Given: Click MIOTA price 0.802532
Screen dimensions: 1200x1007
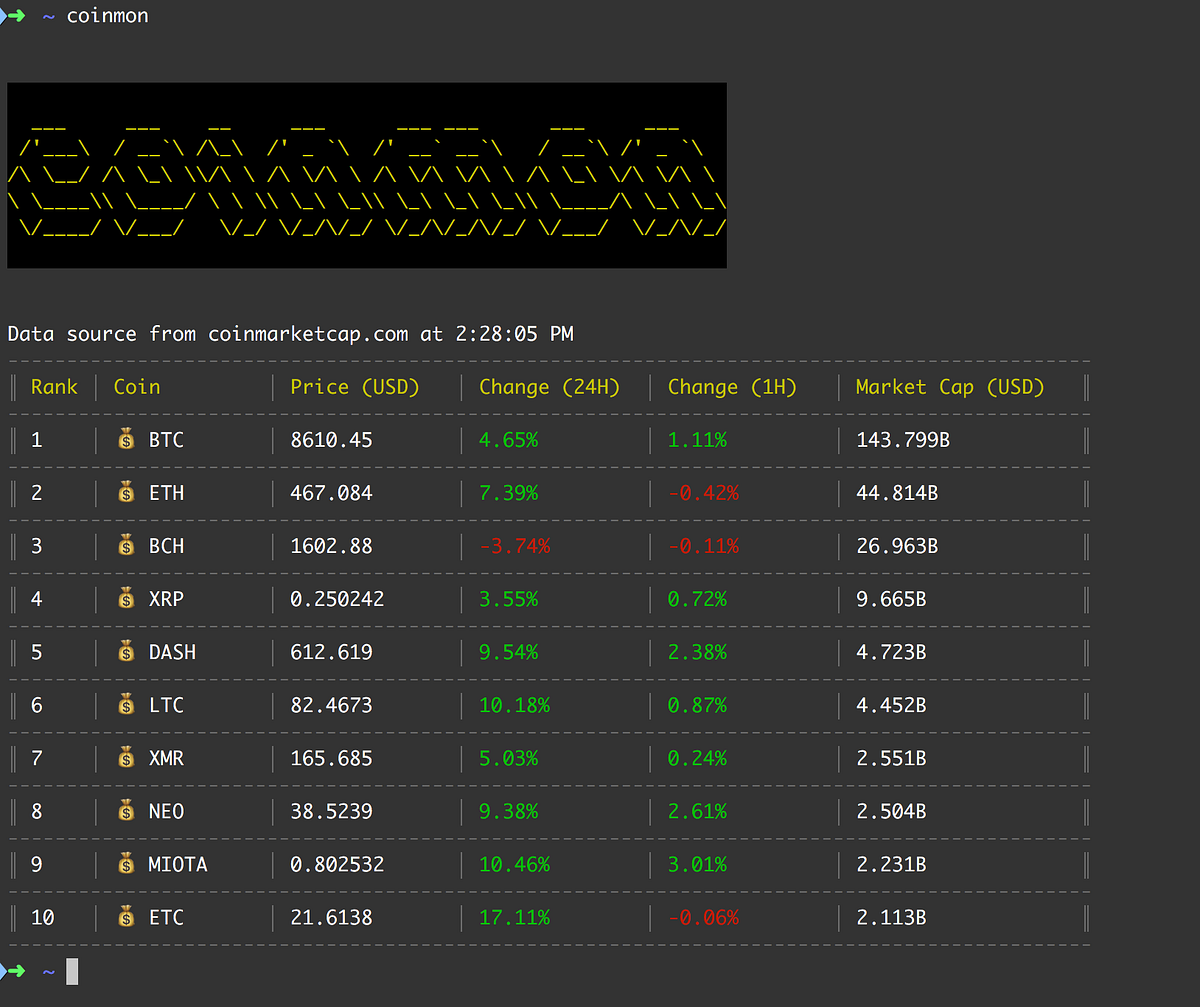Looking at the screenshot, I should pos(337,864).
